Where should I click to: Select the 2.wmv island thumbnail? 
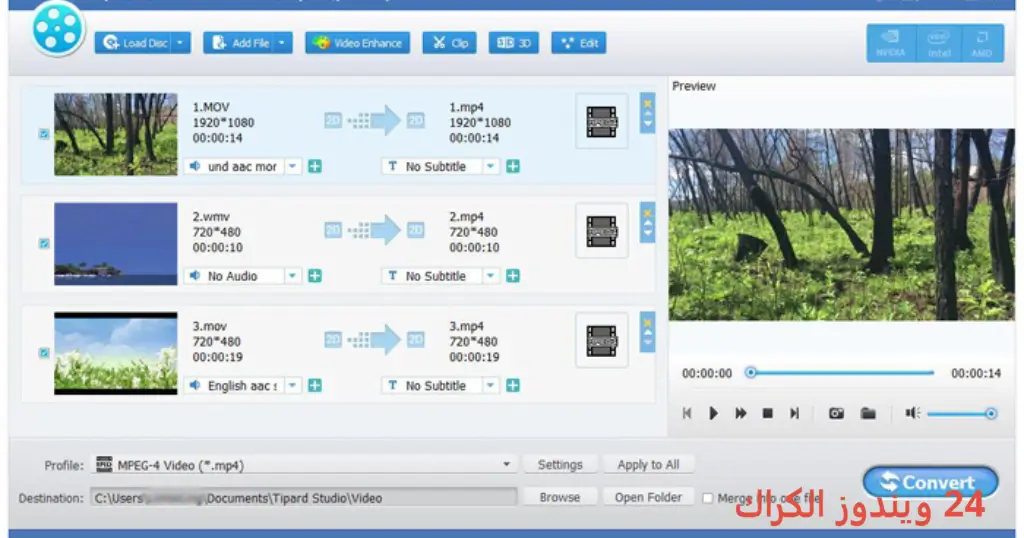pyautogui.click(x=116, y=244)
